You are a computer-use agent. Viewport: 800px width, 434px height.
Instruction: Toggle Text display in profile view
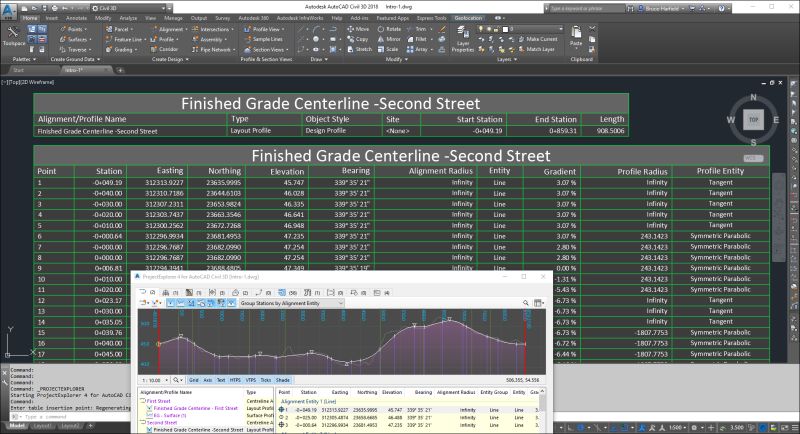pos(221,380)
